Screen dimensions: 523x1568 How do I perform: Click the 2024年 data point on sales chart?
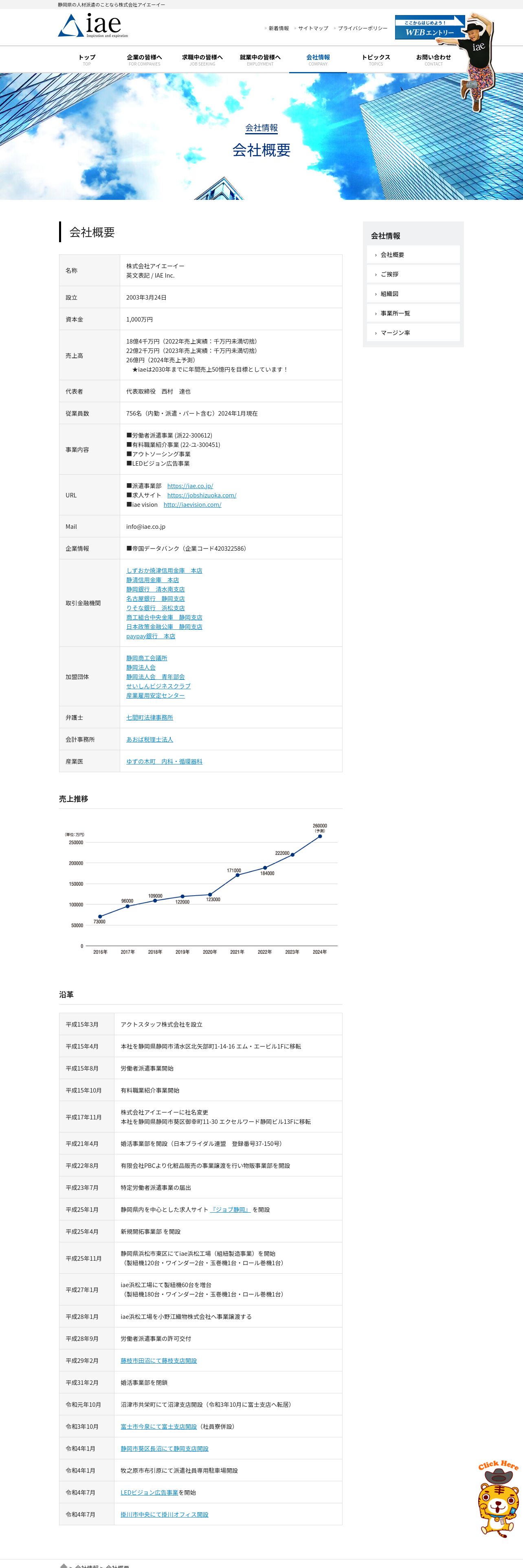coord(320,837)
